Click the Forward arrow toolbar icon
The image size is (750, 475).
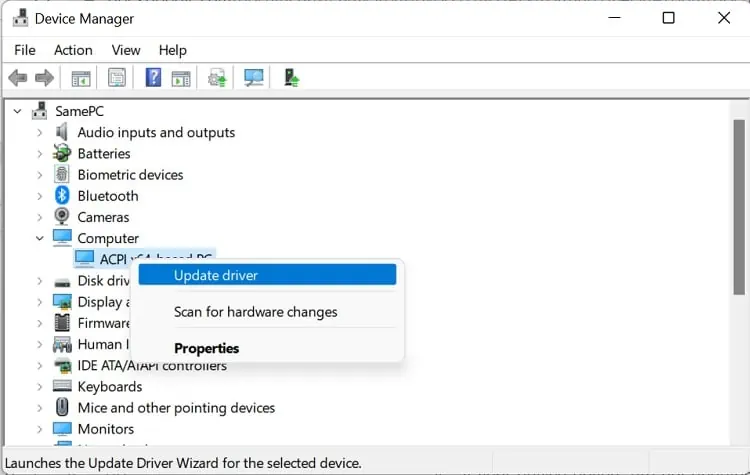pos(44,78)
